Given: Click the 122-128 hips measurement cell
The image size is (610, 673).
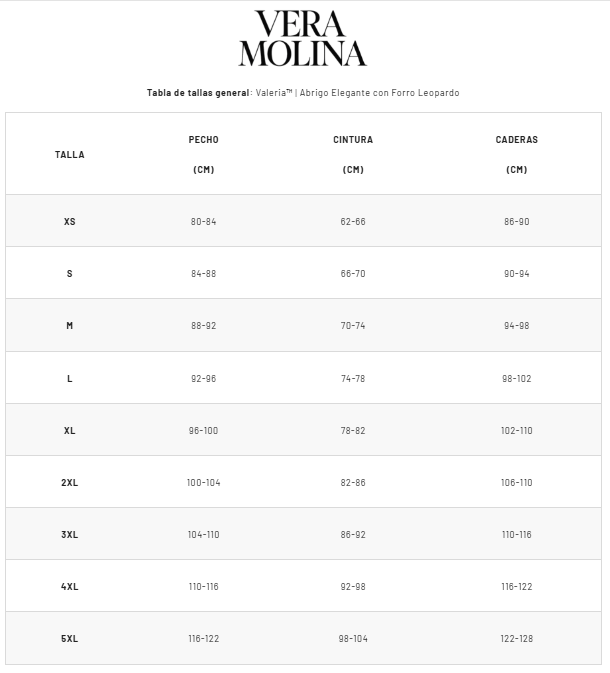Looking at the screenshot, I should pos(516,638).
